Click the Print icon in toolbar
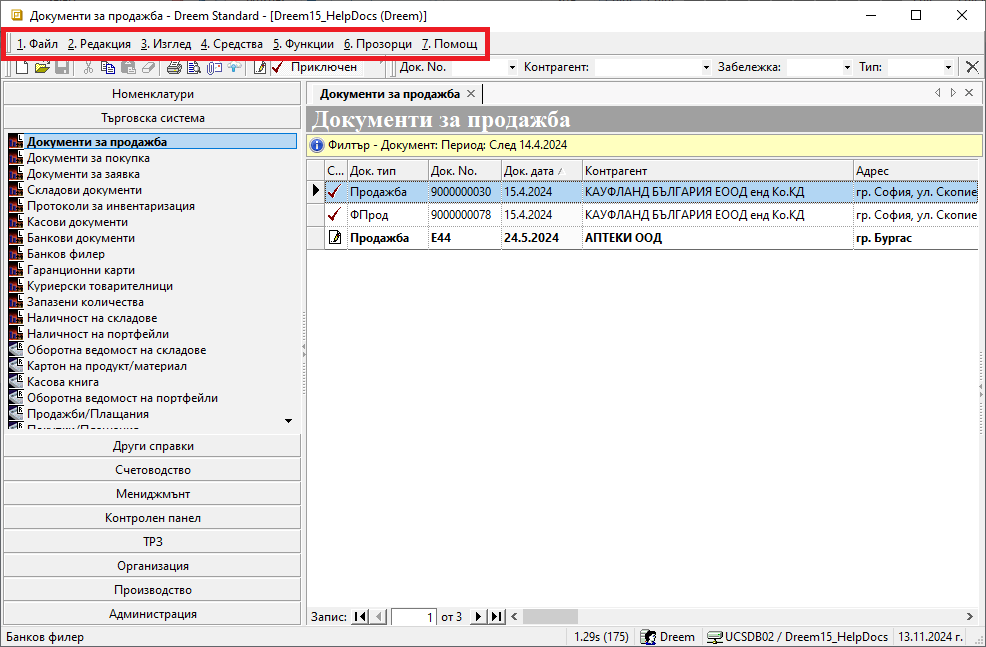The image size is (986, 647). (173, 67)
